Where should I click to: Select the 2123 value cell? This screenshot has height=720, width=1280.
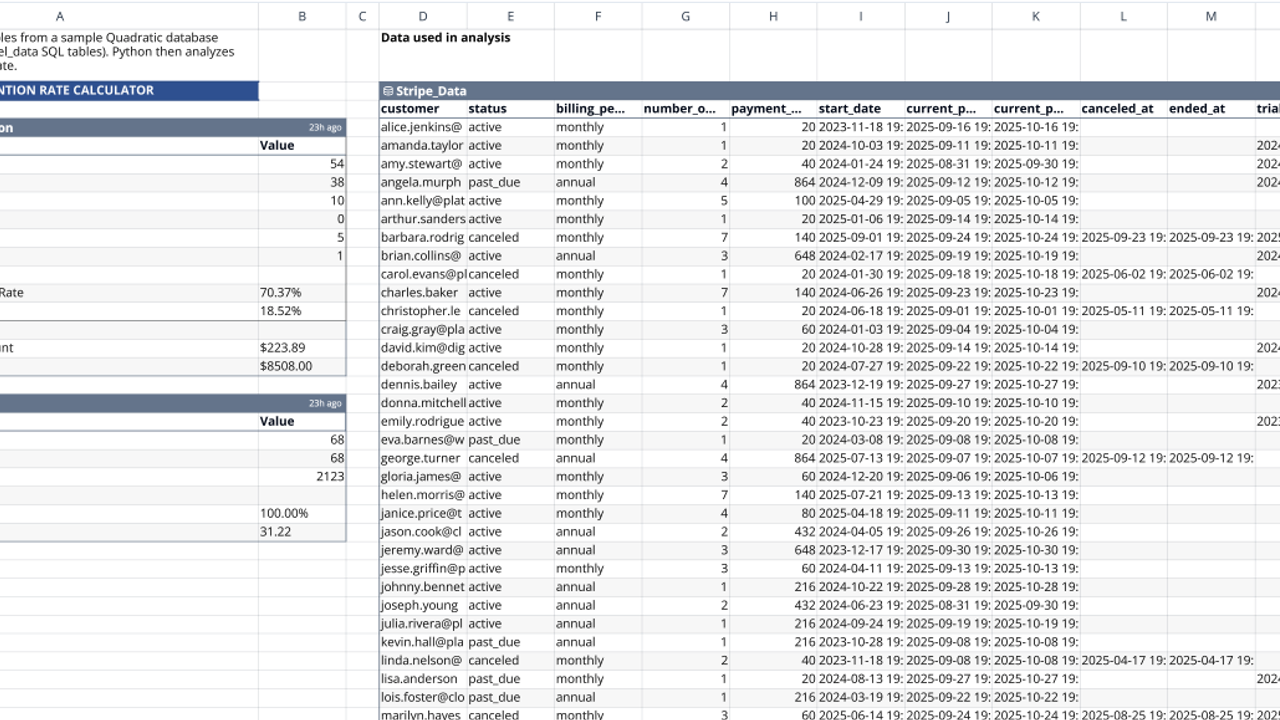pos(303,476)
